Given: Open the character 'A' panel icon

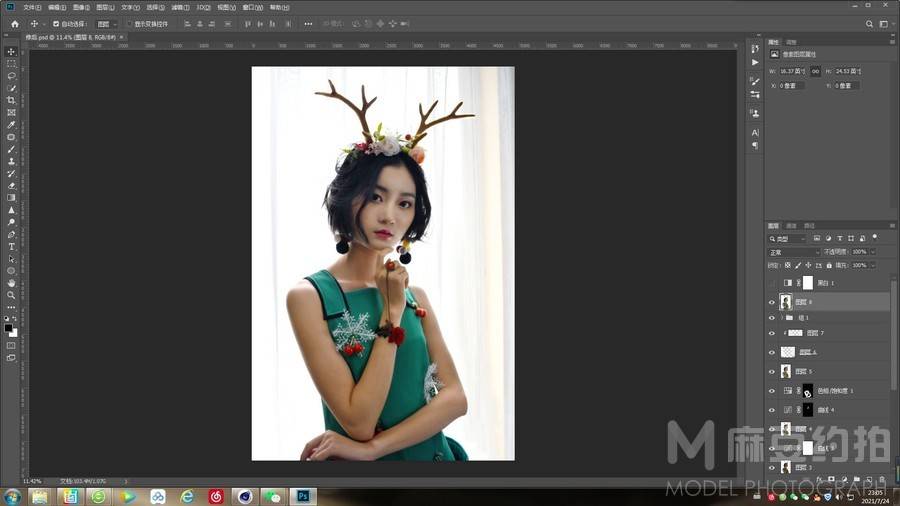Looking at the screenshot, I should pos(755,133).
